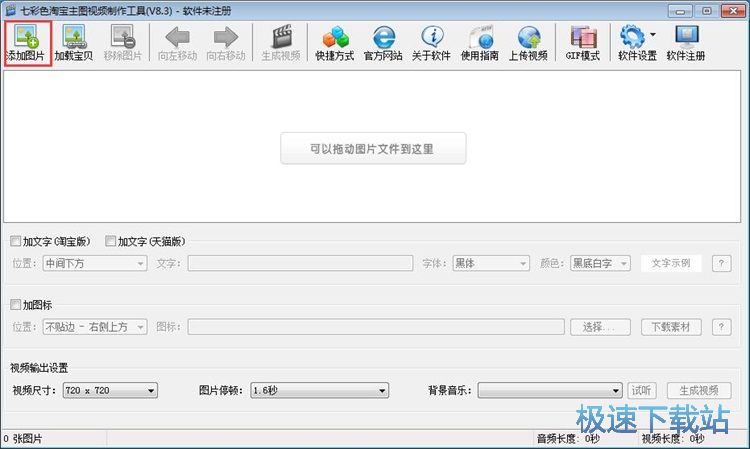
Task: Expand the 视频尺寸 720 x 720 dropdown
Action: (110, 391)
